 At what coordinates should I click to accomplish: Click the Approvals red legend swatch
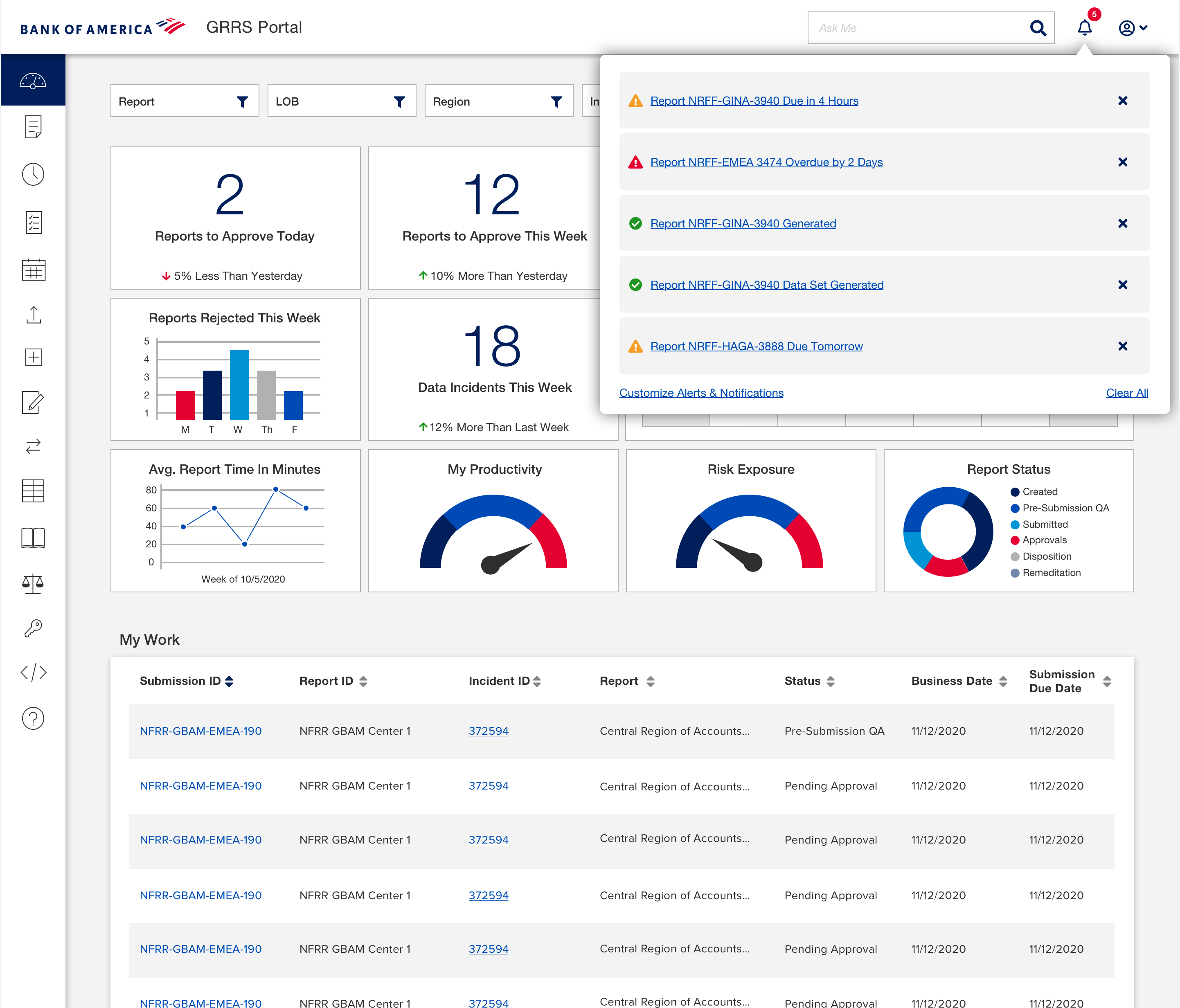point(1015,540)
